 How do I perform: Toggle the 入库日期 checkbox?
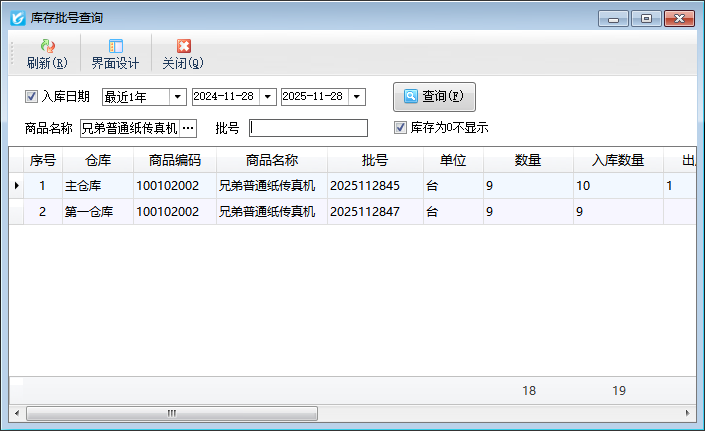pos(31,97)
